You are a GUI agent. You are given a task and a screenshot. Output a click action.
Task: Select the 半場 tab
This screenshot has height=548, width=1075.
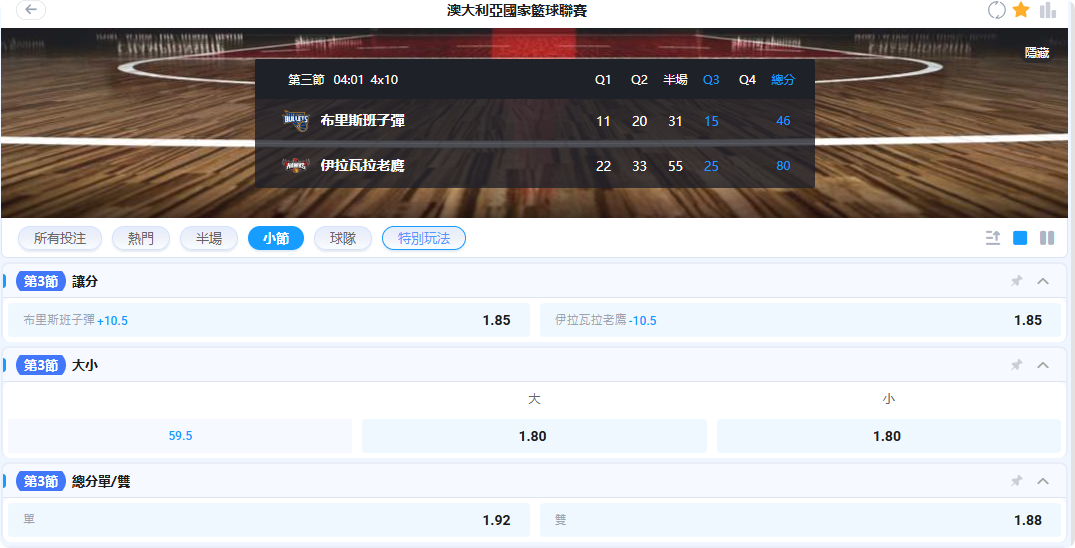[208, 238]
